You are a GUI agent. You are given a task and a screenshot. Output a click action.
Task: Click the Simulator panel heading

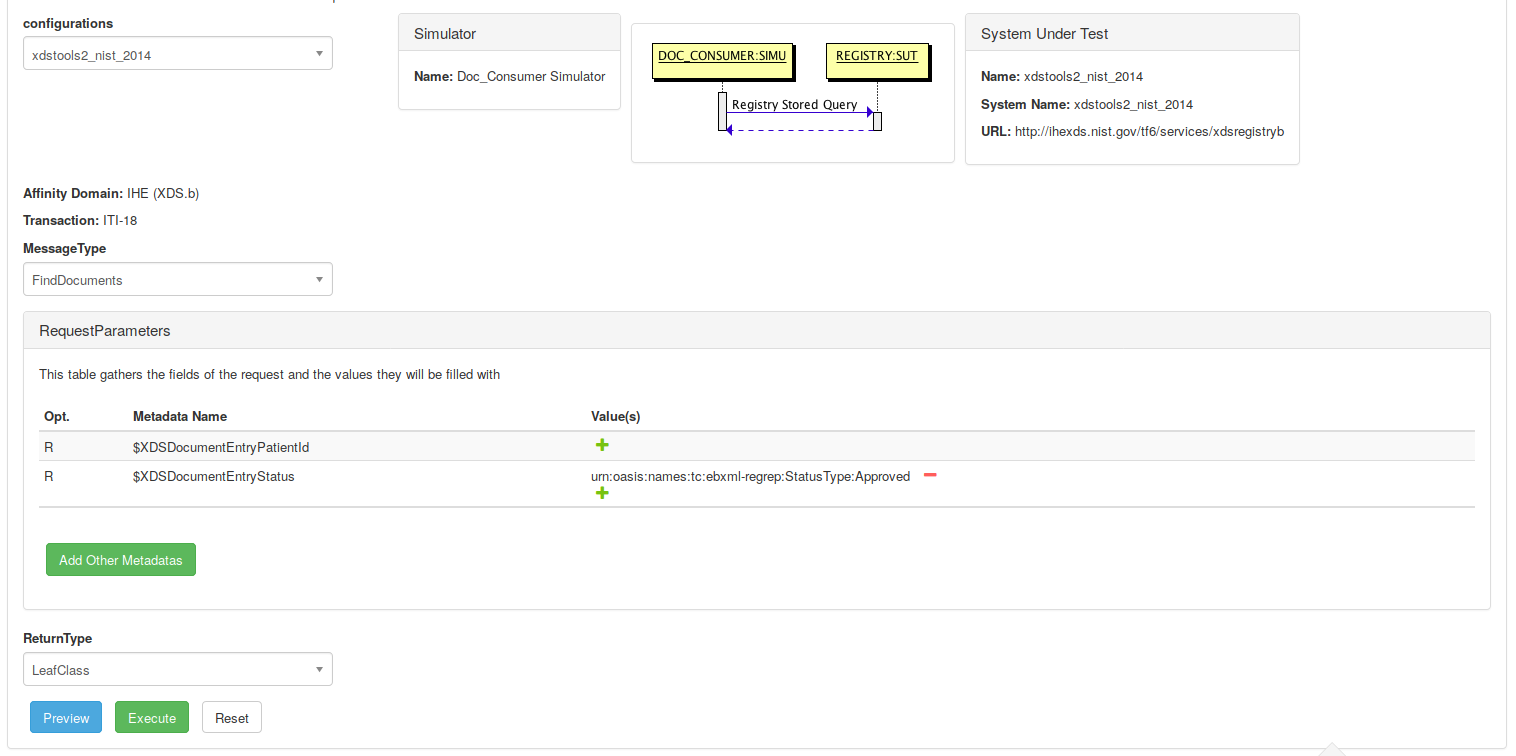[x=445, y=34]
